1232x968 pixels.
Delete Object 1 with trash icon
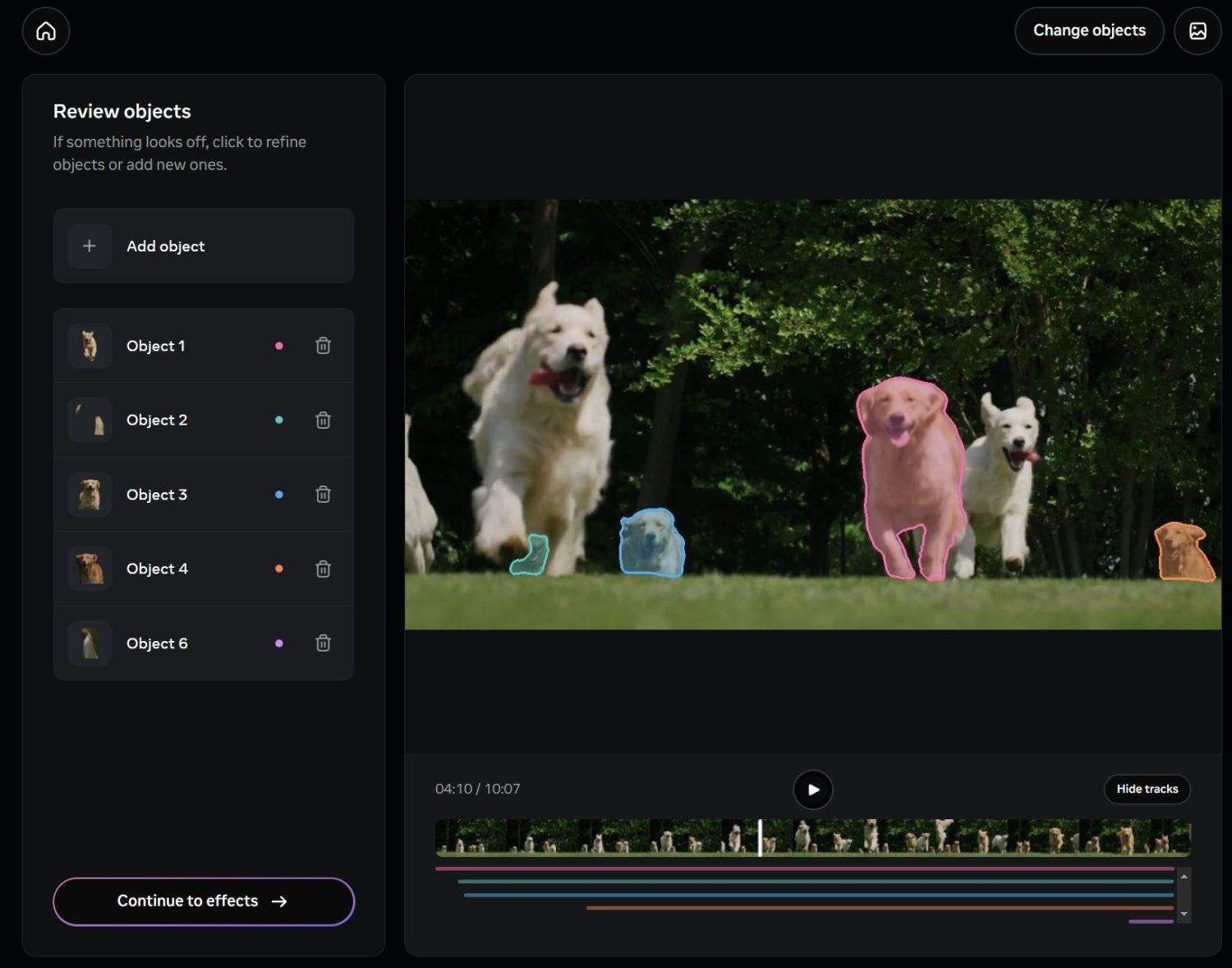tap(324, 346)
